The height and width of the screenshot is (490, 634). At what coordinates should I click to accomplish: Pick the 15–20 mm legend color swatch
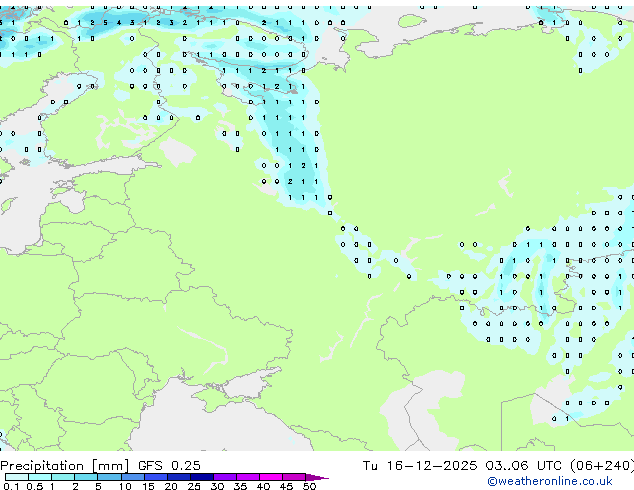coord(156,477)
